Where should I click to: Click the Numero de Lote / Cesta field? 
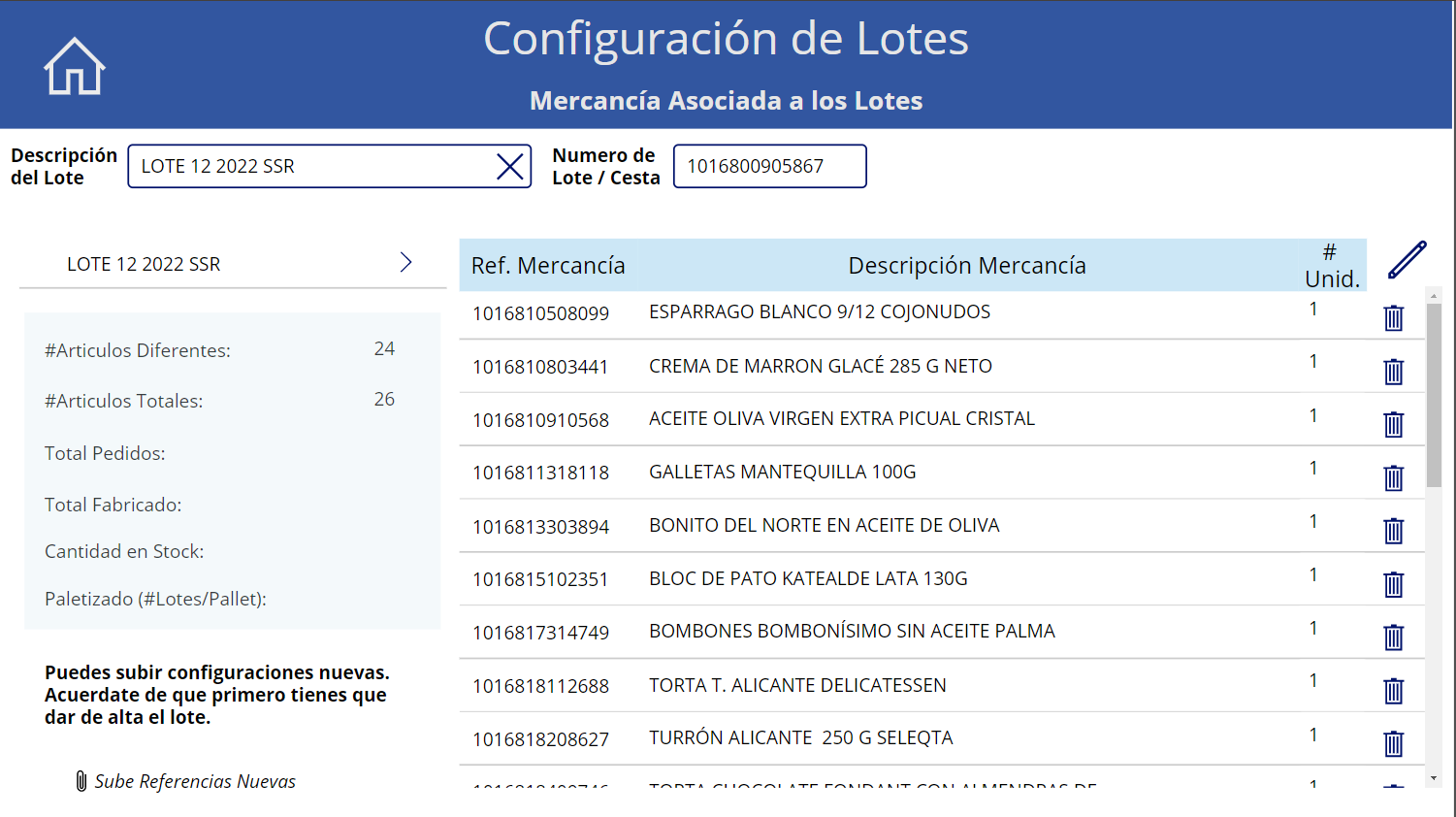769,167
